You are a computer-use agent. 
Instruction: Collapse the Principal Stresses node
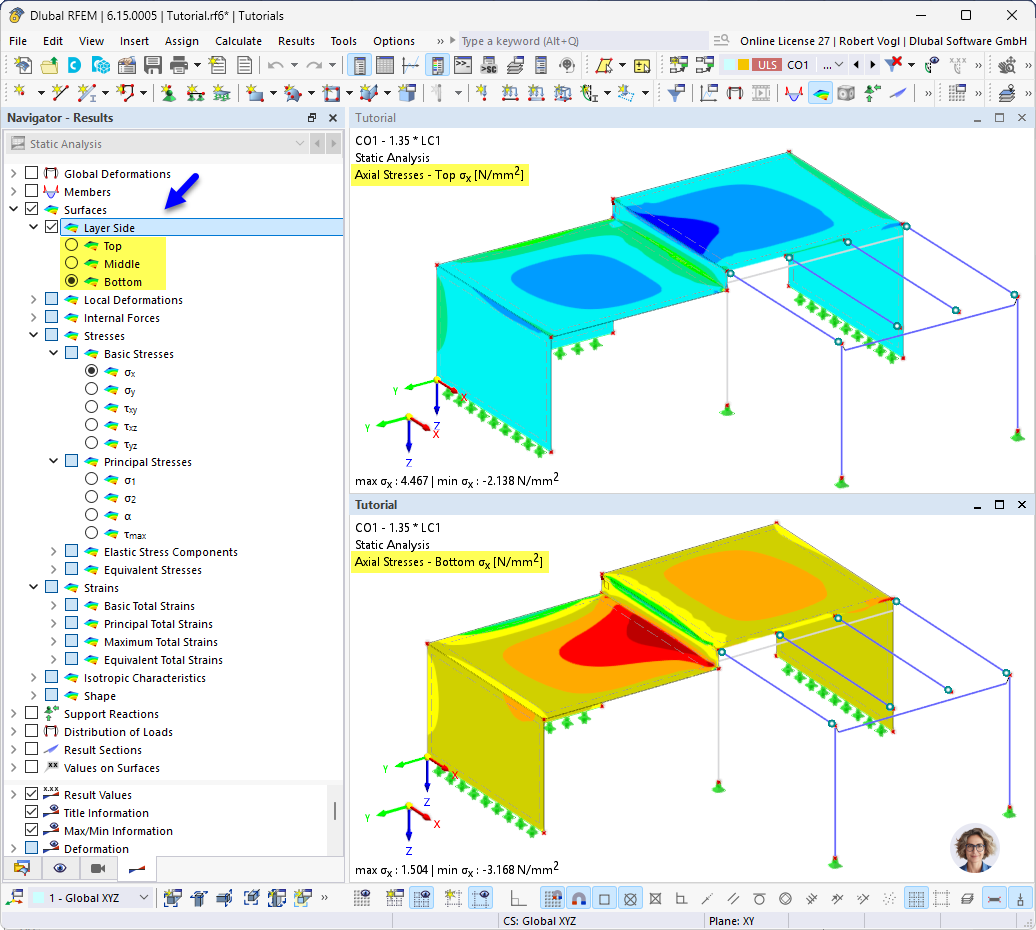54,461
